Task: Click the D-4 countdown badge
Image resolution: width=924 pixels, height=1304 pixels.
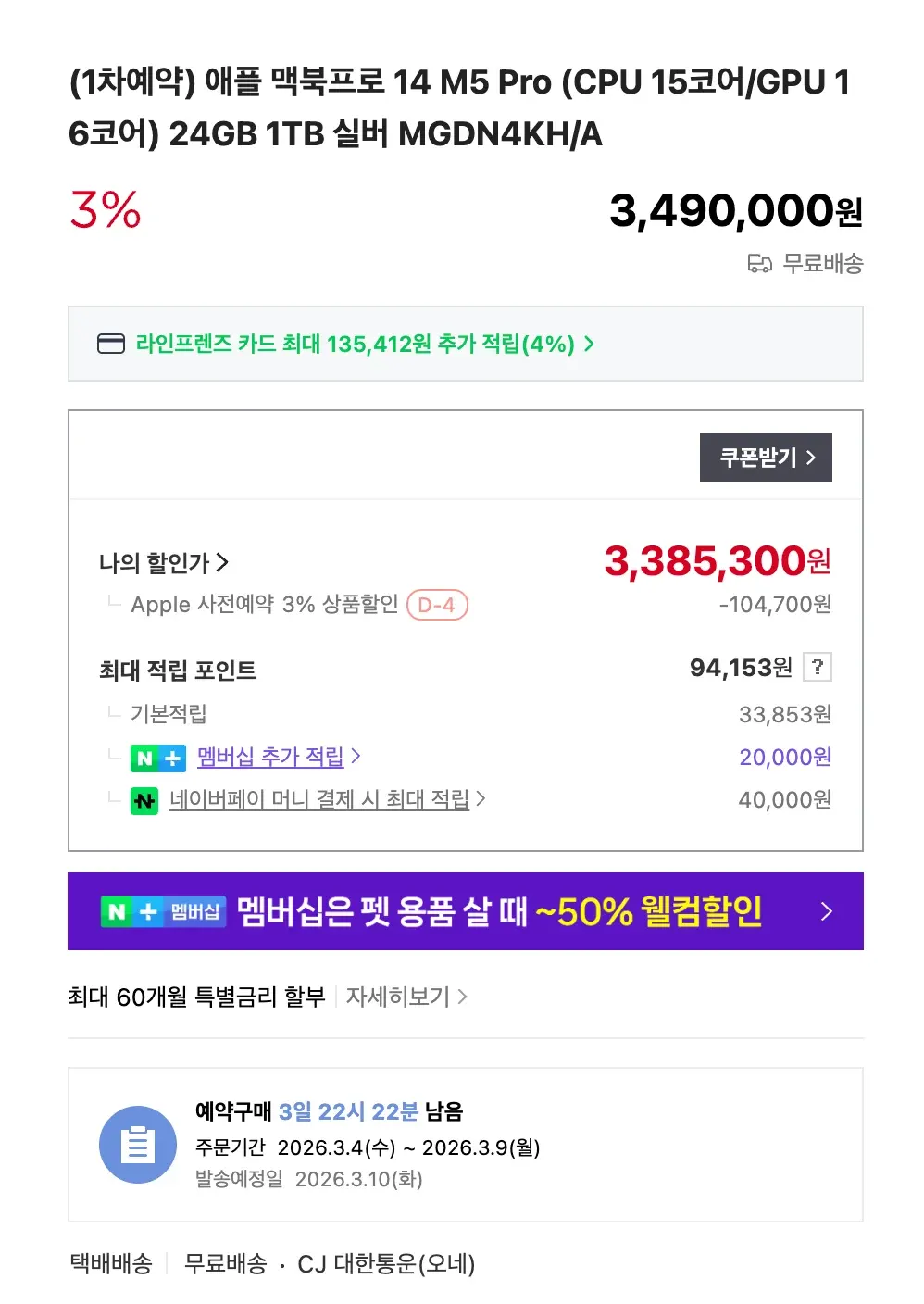Action: 437,605
